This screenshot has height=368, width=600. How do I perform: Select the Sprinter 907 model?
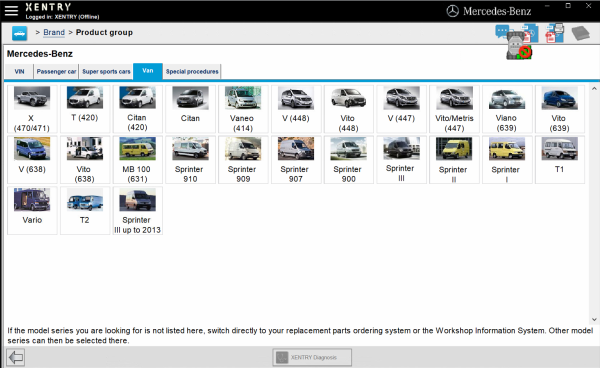point(296,160)
